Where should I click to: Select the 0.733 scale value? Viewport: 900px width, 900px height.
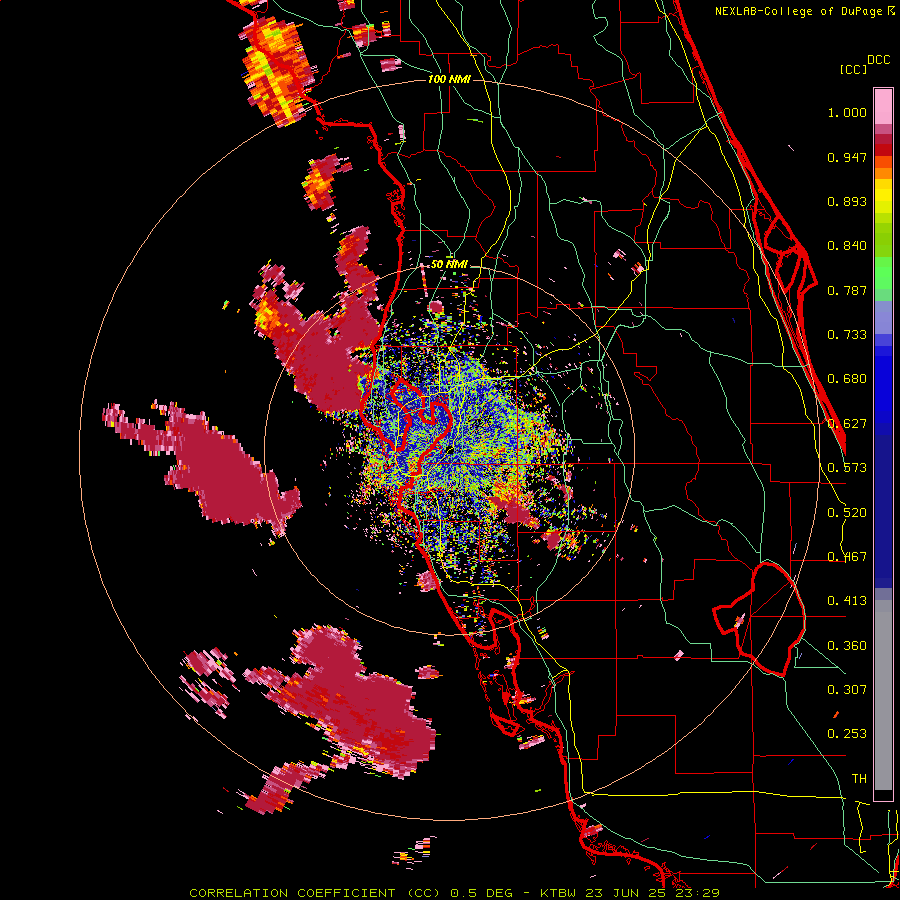click(847, 335)
